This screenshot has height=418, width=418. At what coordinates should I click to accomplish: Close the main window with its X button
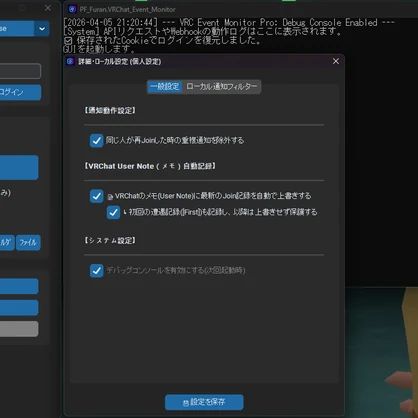(x=48, y=8)
